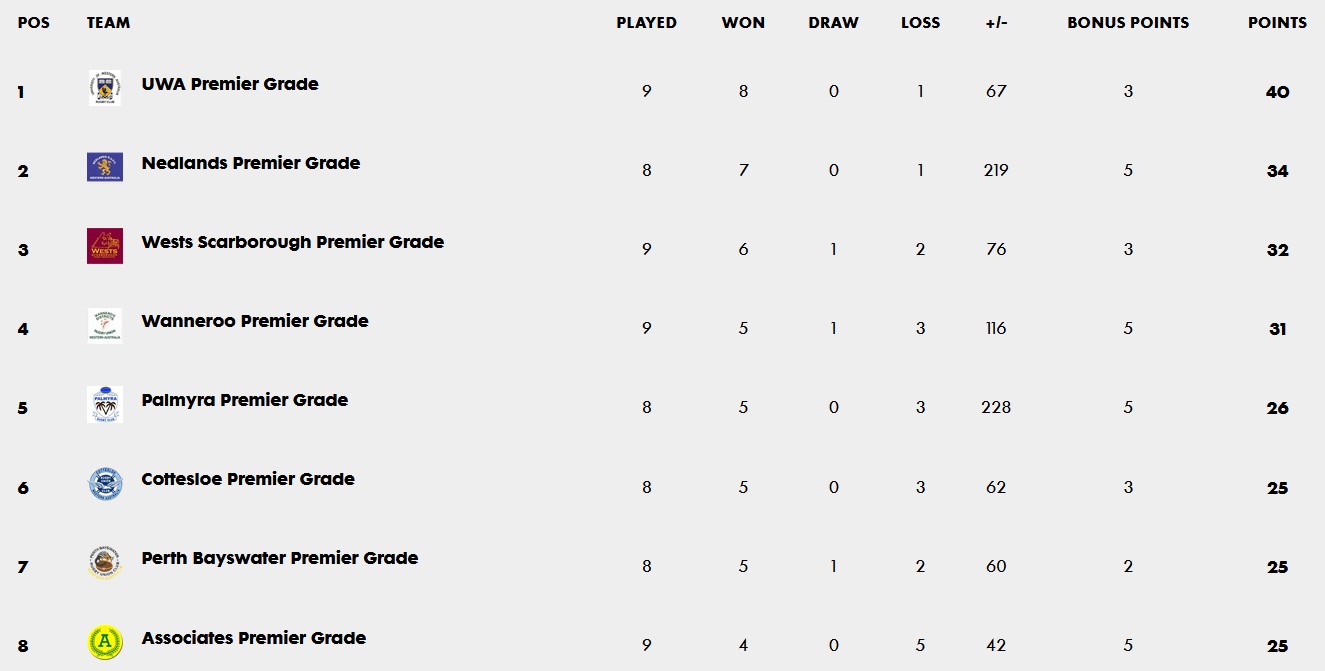Open Associates Premier Grade team link

(x=254, y=638)
